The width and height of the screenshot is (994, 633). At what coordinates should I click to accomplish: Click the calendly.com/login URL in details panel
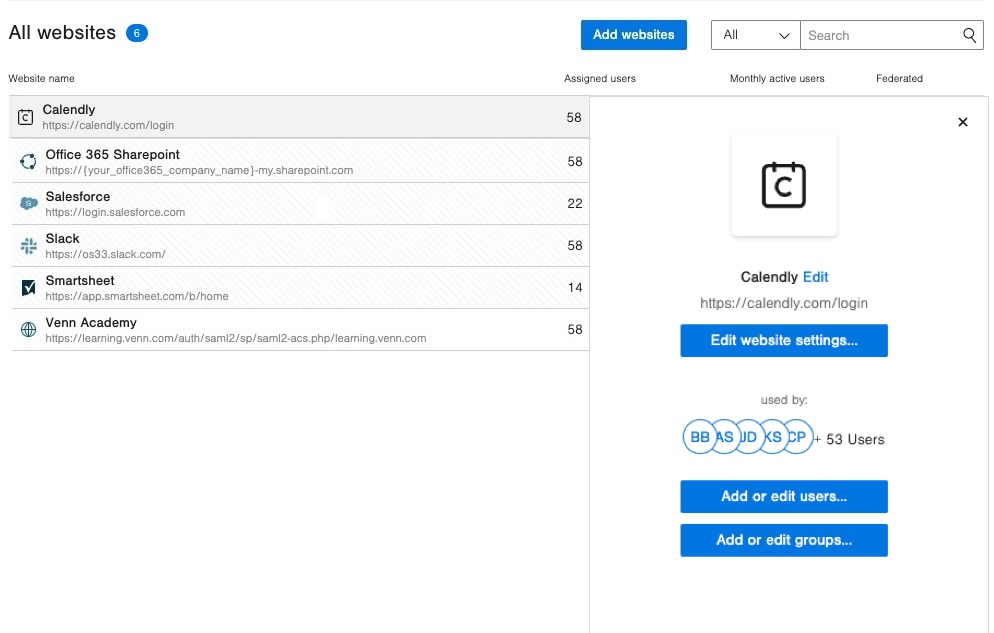click(x=784, y=303)
